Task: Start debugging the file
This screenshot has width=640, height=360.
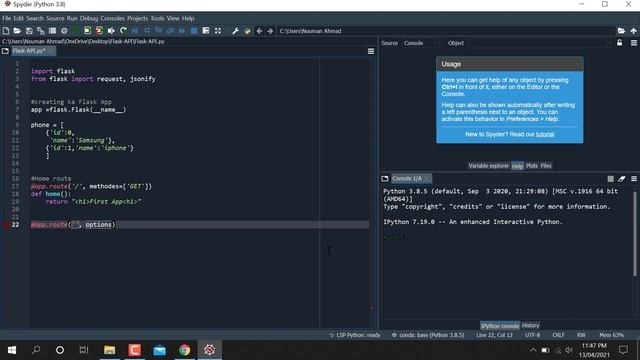Action: (x=135, y=31)
